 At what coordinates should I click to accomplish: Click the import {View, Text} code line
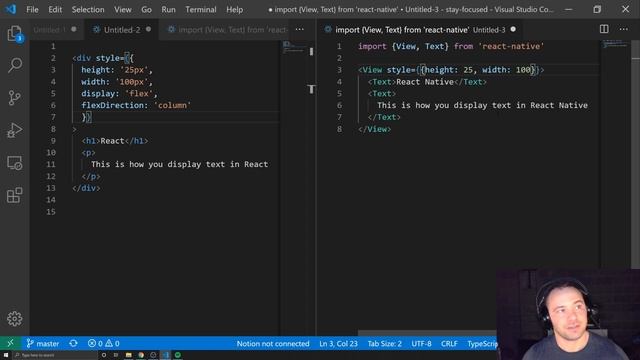tap(451, 47)
